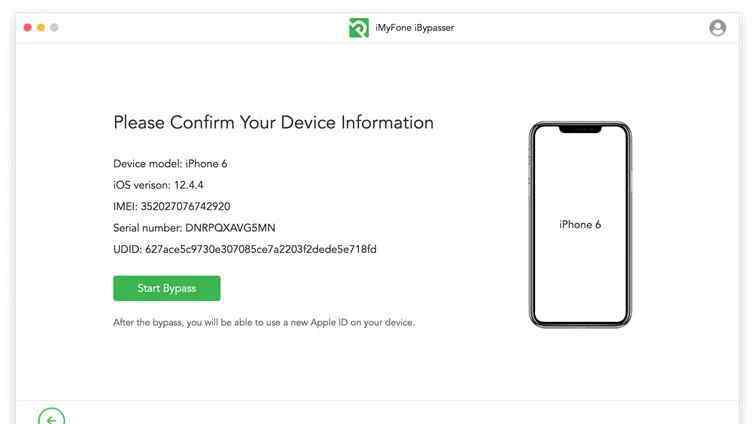Select the UDID value text
The height and width of the screenshot is (424, 755).
point(260,249)
